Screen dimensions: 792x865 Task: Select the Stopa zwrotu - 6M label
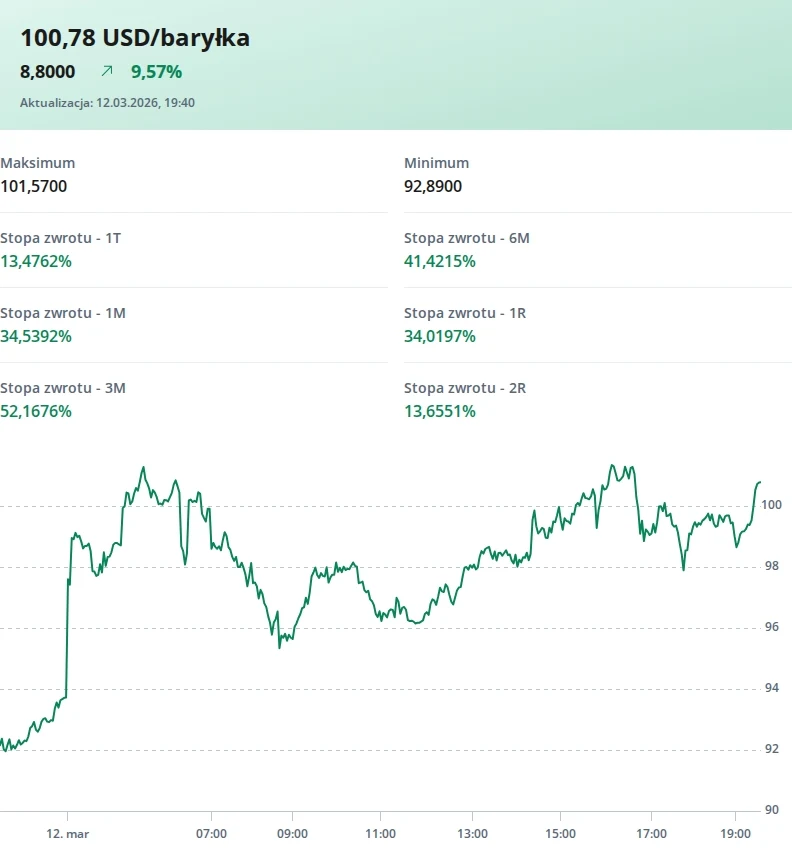point(466,238)
